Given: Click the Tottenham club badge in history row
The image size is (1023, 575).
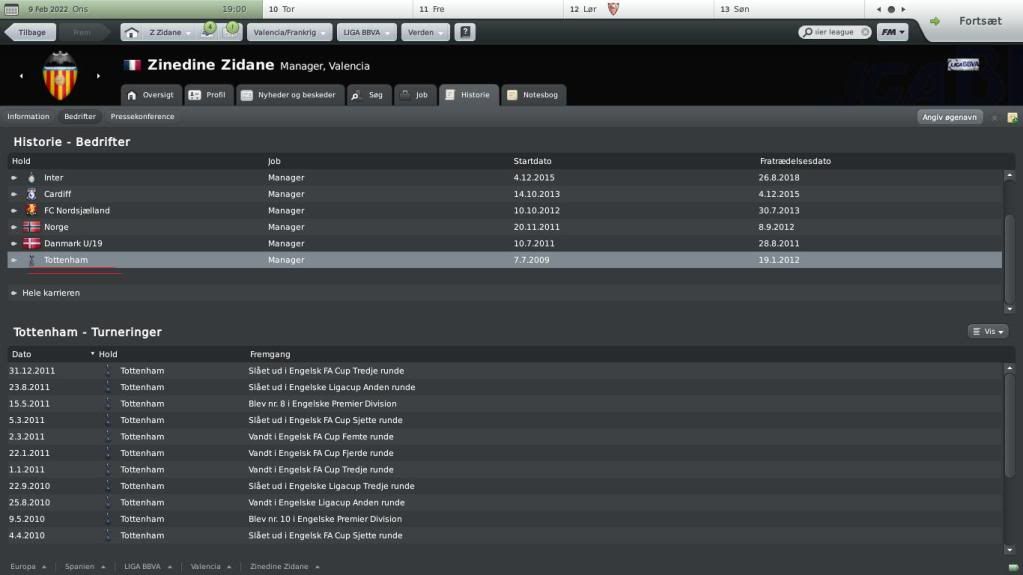Looking at the screenshot, I should [31, 260].
